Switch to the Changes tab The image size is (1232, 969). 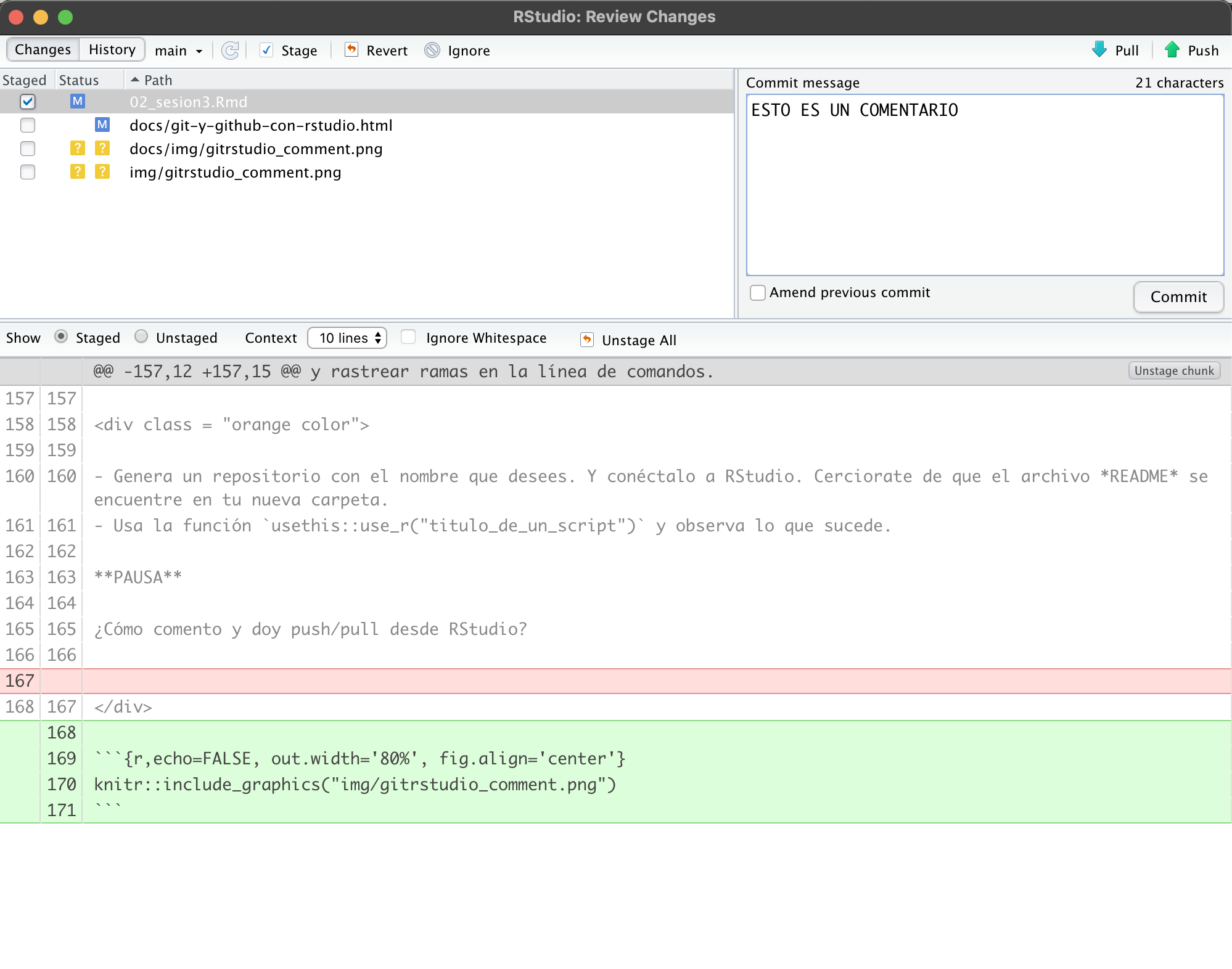coord(43,49)
